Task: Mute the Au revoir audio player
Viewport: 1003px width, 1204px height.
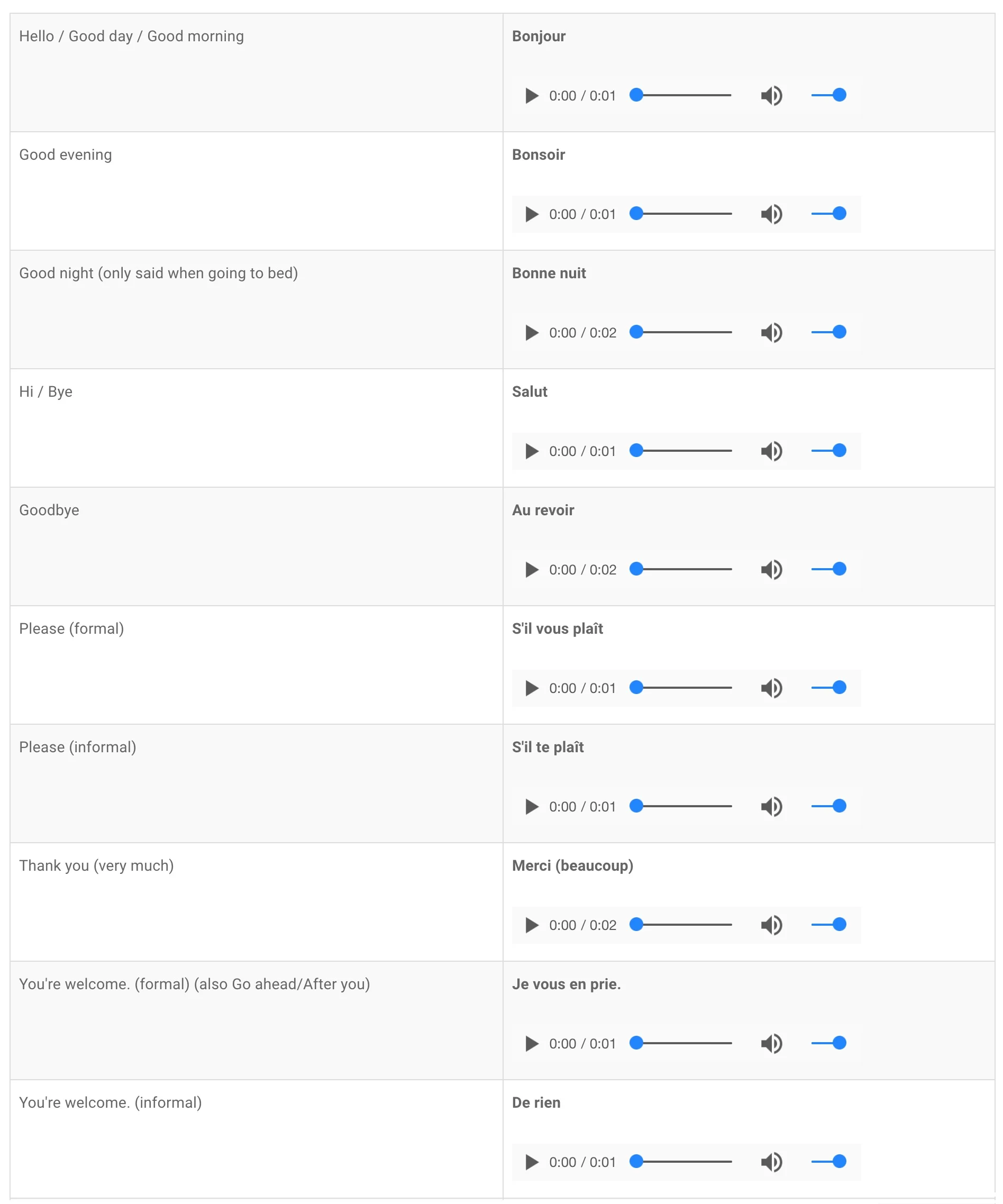Action: [772, 570]
